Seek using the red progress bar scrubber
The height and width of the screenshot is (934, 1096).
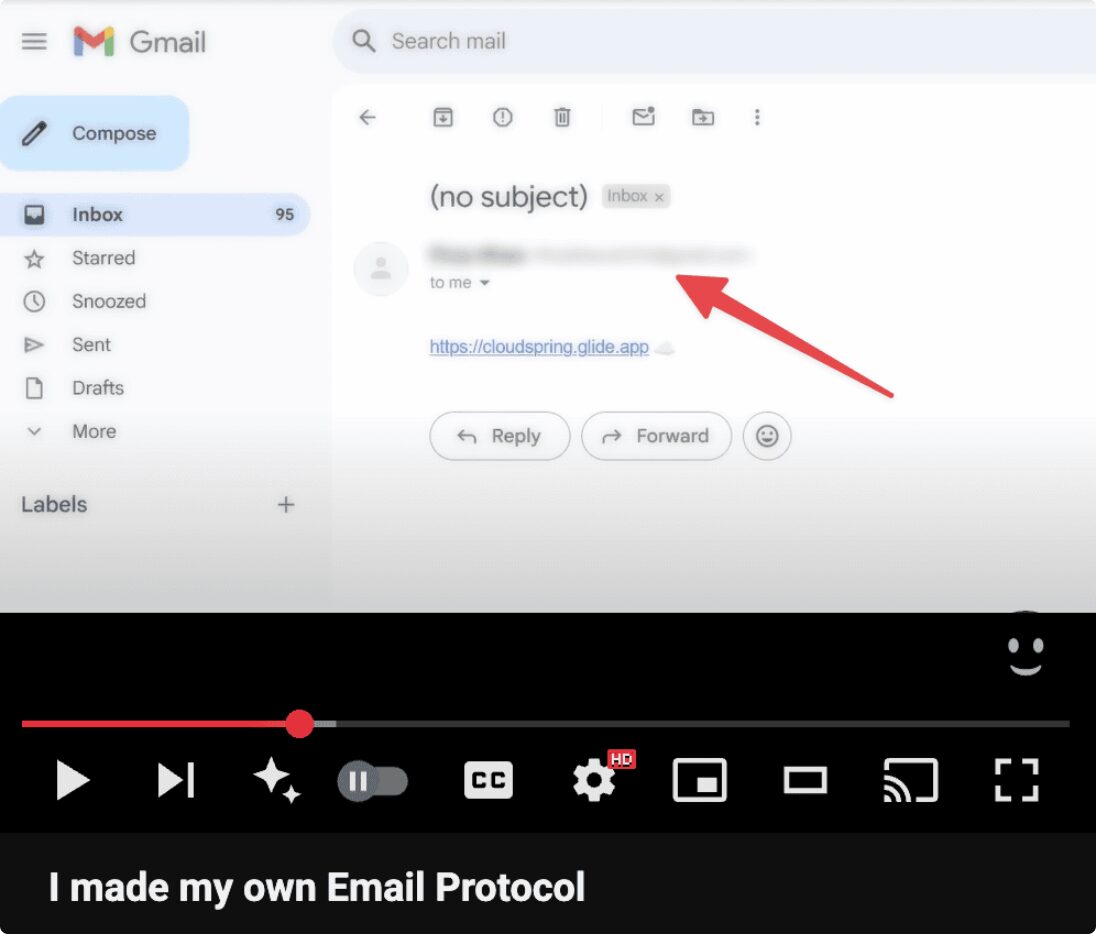299,724
